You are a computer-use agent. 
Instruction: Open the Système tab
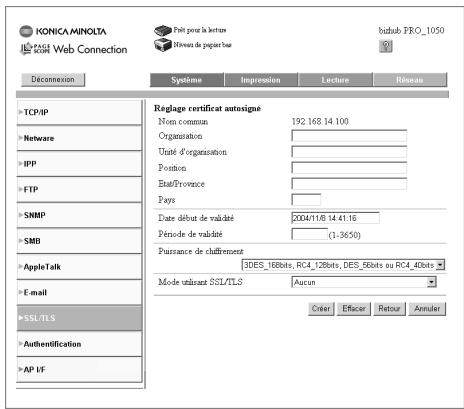click(187, 80)
